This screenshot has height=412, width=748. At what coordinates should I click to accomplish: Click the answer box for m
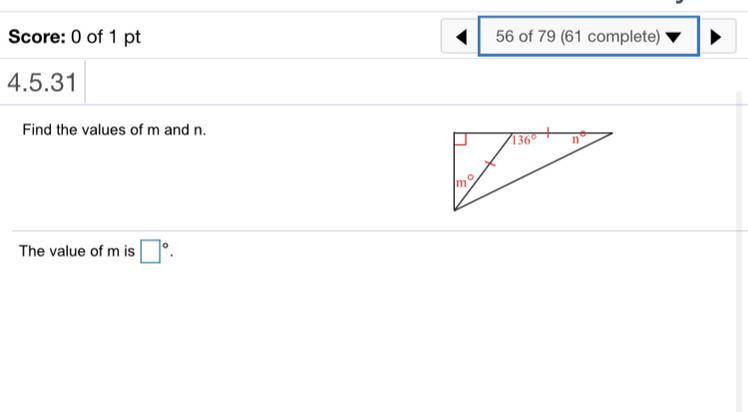click(x=150, y=252)
